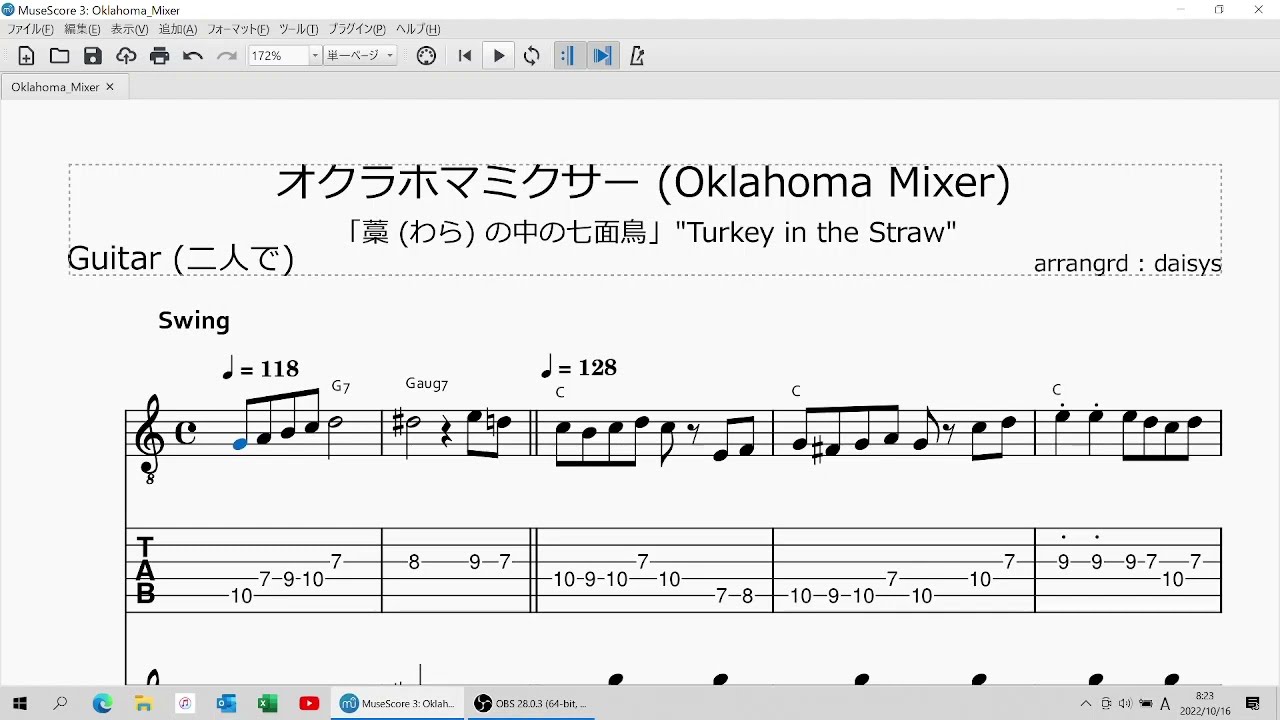Redo the last undone action

[x=227, y=56]
